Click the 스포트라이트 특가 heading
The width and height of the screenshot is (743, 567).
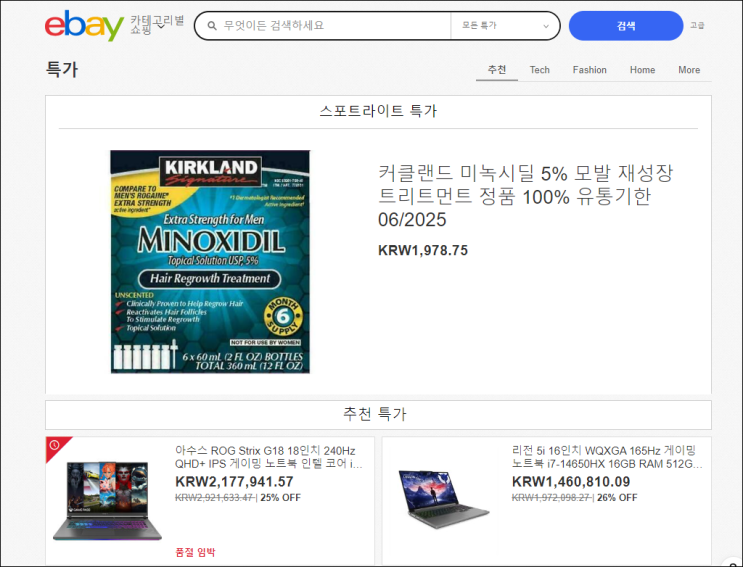[378, 111]
